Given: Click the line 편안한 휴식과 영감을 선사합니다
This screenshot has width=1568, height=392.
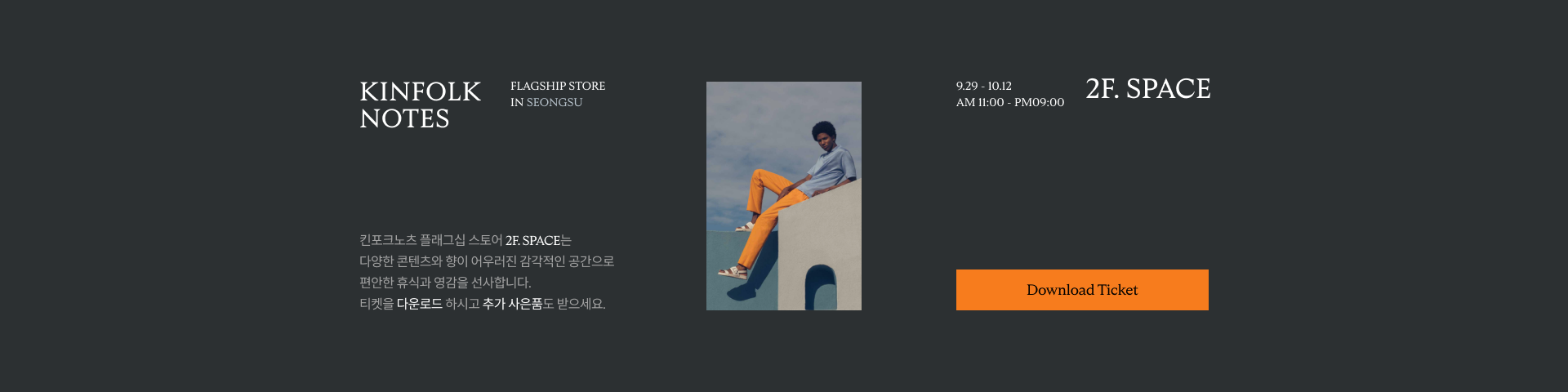Looking at the screenshot, I should point(445,283).
